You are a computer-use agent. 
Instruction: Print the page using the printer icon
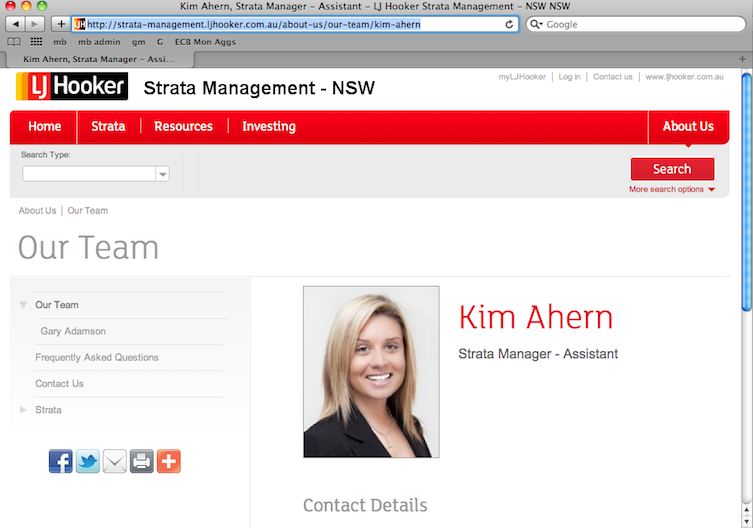tap(142, 461)
